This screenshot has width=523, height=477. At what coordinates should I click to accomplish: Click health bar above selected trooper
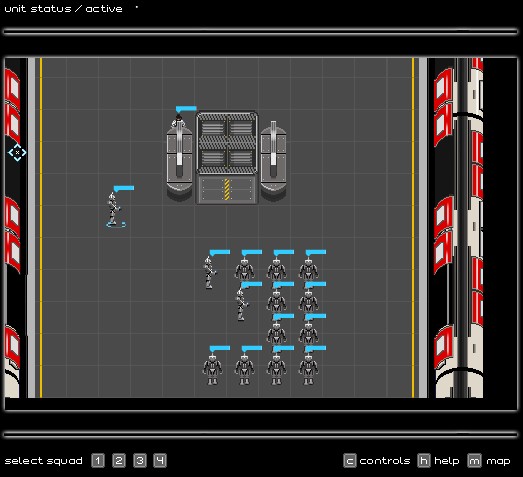(x=124, y=188)
